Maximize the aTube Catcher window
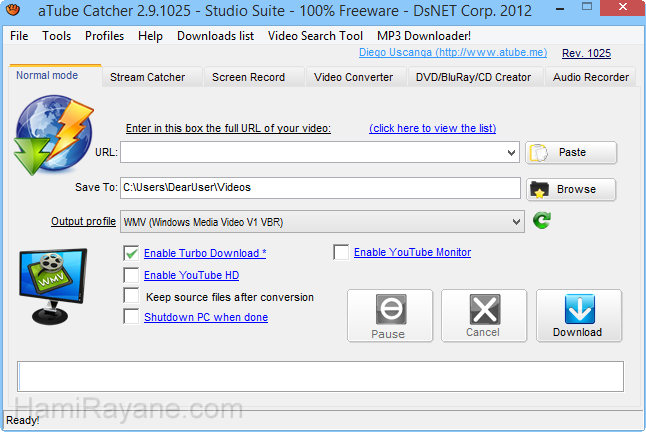Image resolution: width=646 pixels, height=432 pixels. tap(587, 7)
